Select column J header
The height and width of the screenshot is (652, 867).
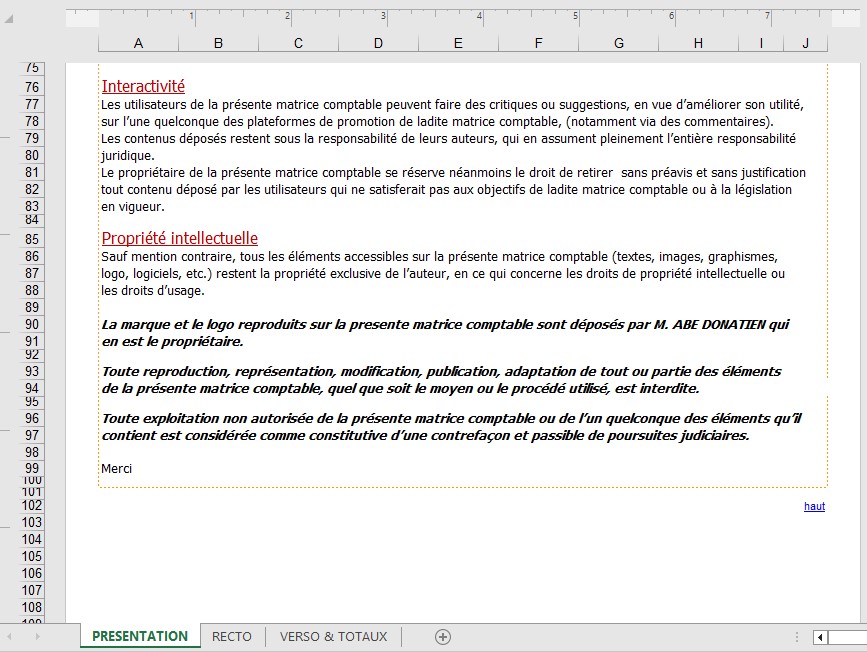tap(806, 43)
